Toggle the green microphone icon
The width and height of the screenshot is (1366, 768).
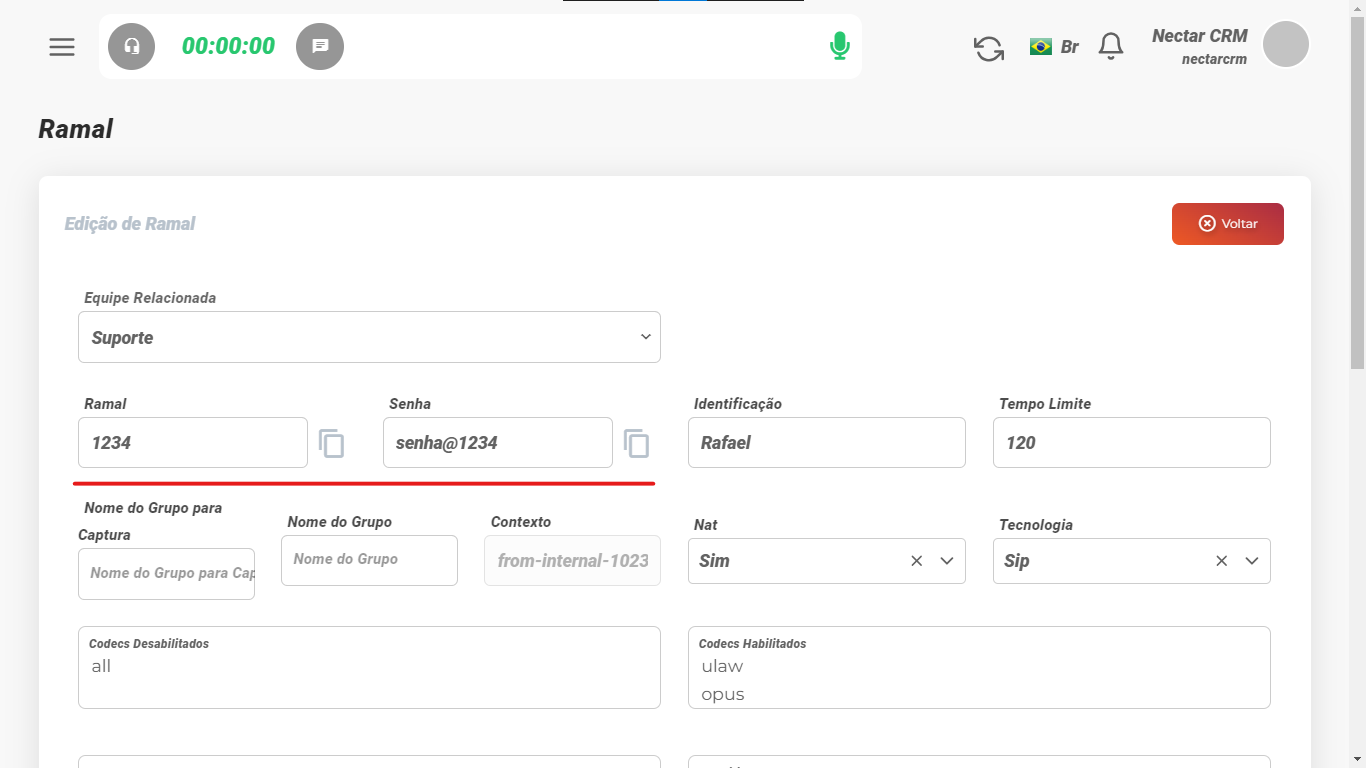tap(840, 46)
